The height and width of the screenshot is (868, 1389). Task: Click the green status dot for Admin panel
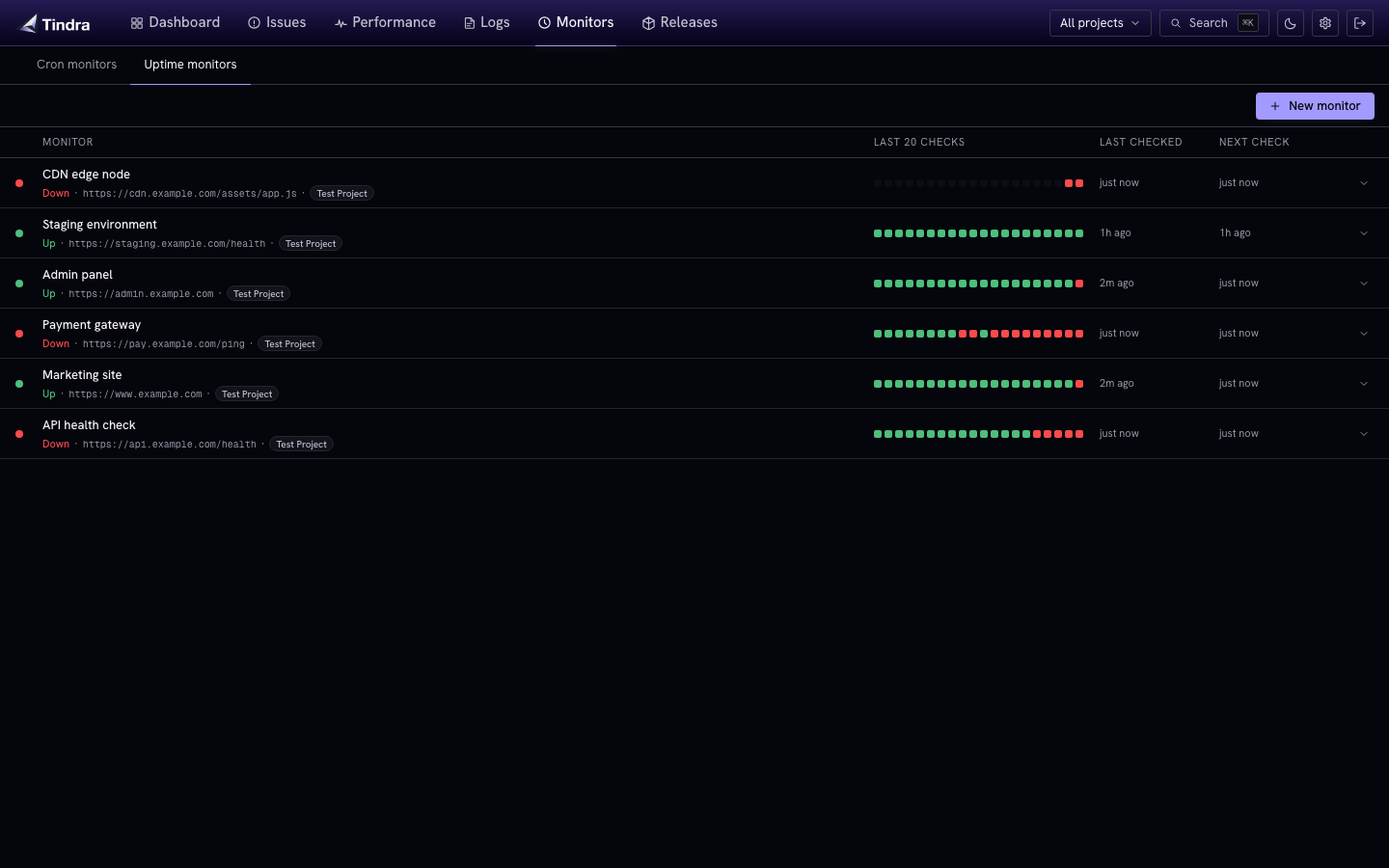(x=19, y=284)
